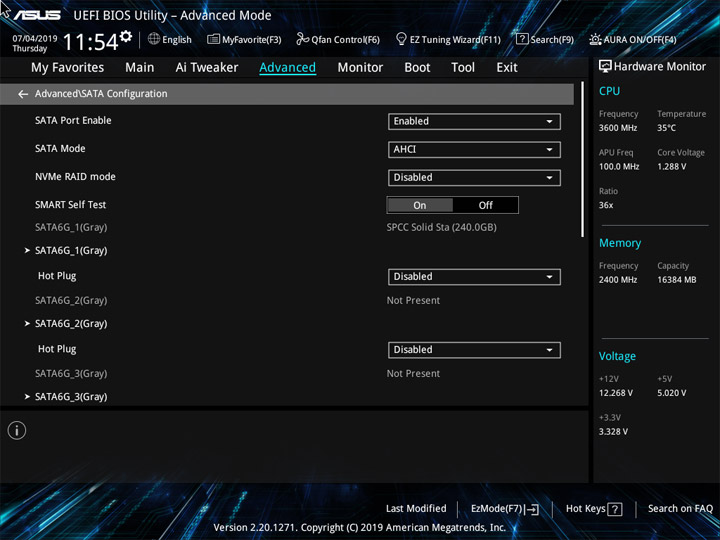Select the Advanced tab
Image resolution: width=720 pixels, height=540 pixels.
[287, 68]
